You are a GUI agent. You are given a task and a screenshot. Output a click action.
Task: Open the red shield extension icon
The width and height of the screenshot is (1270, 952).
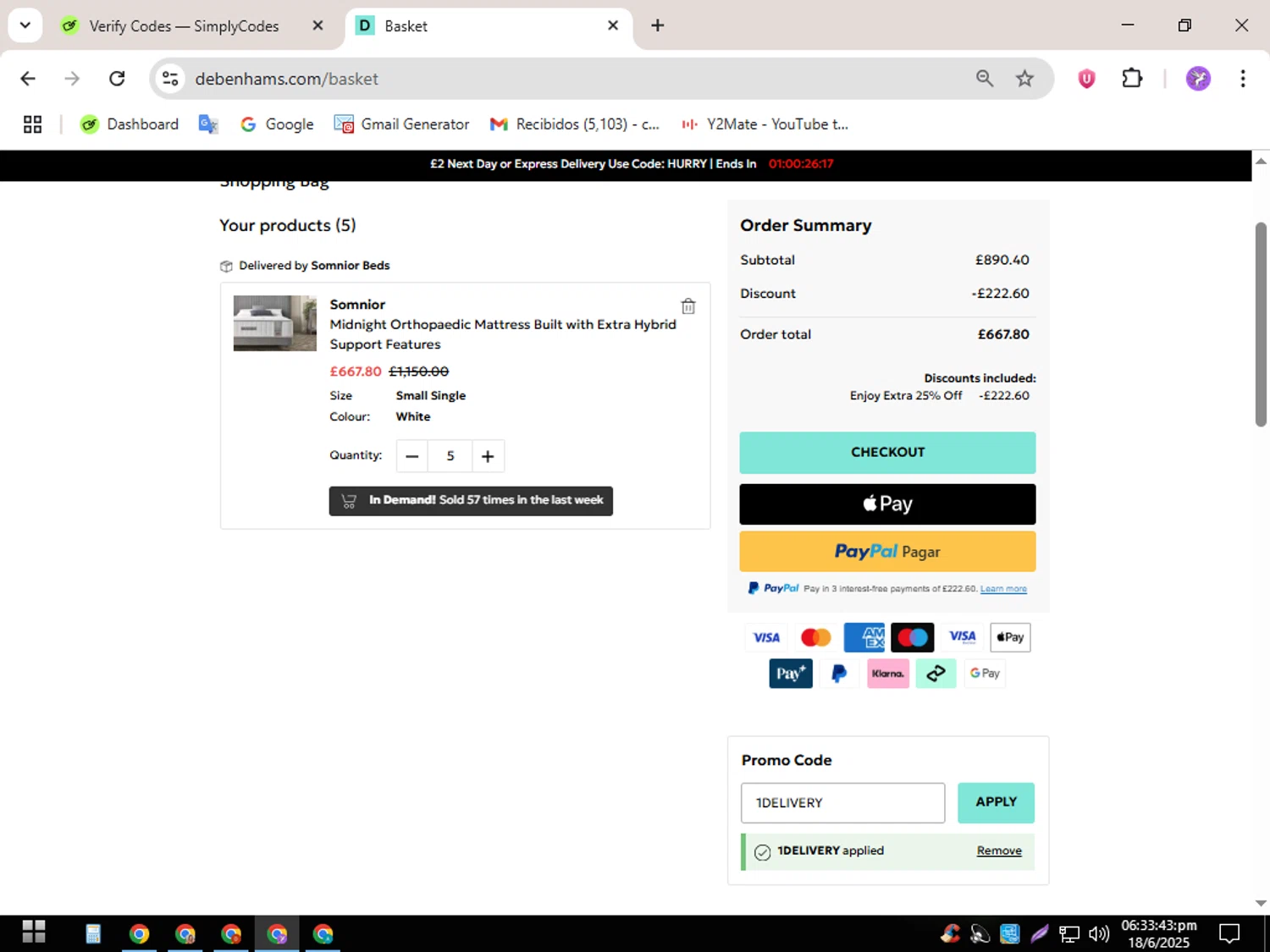click(1086, 79)
